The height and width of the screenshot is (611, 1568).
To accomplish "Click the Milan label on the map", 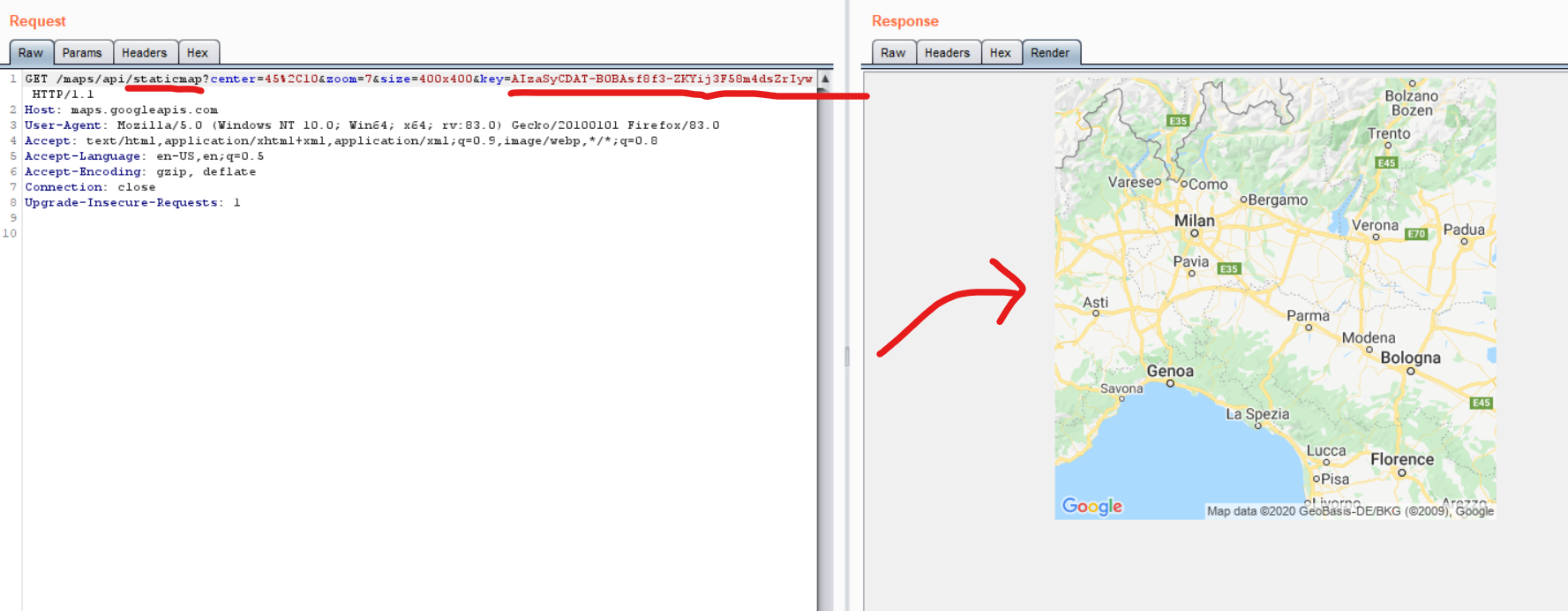I will click(x=1194, y=221).
